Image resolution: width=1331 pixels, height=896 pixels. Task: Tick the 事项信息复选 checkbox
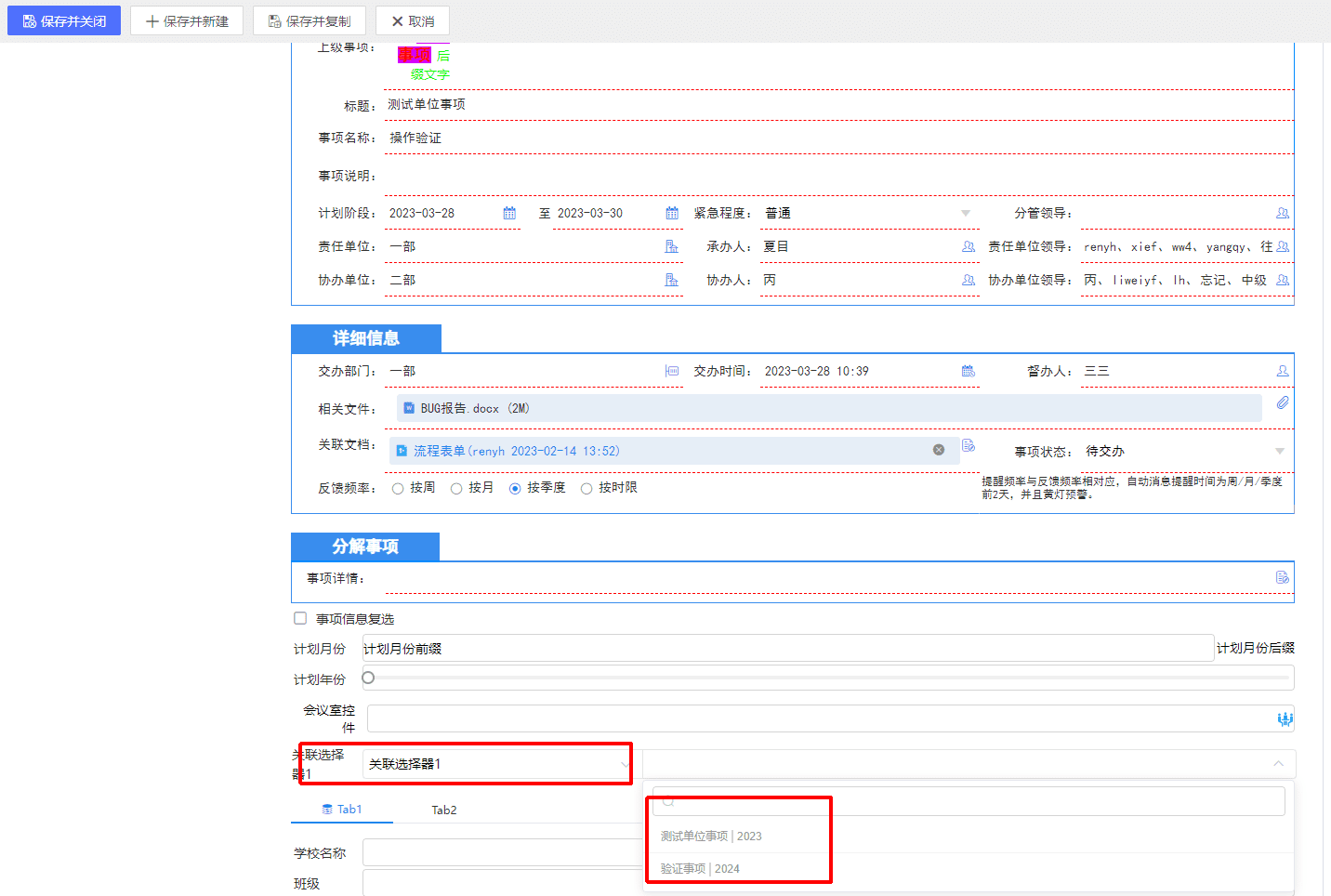click(300, 618)
